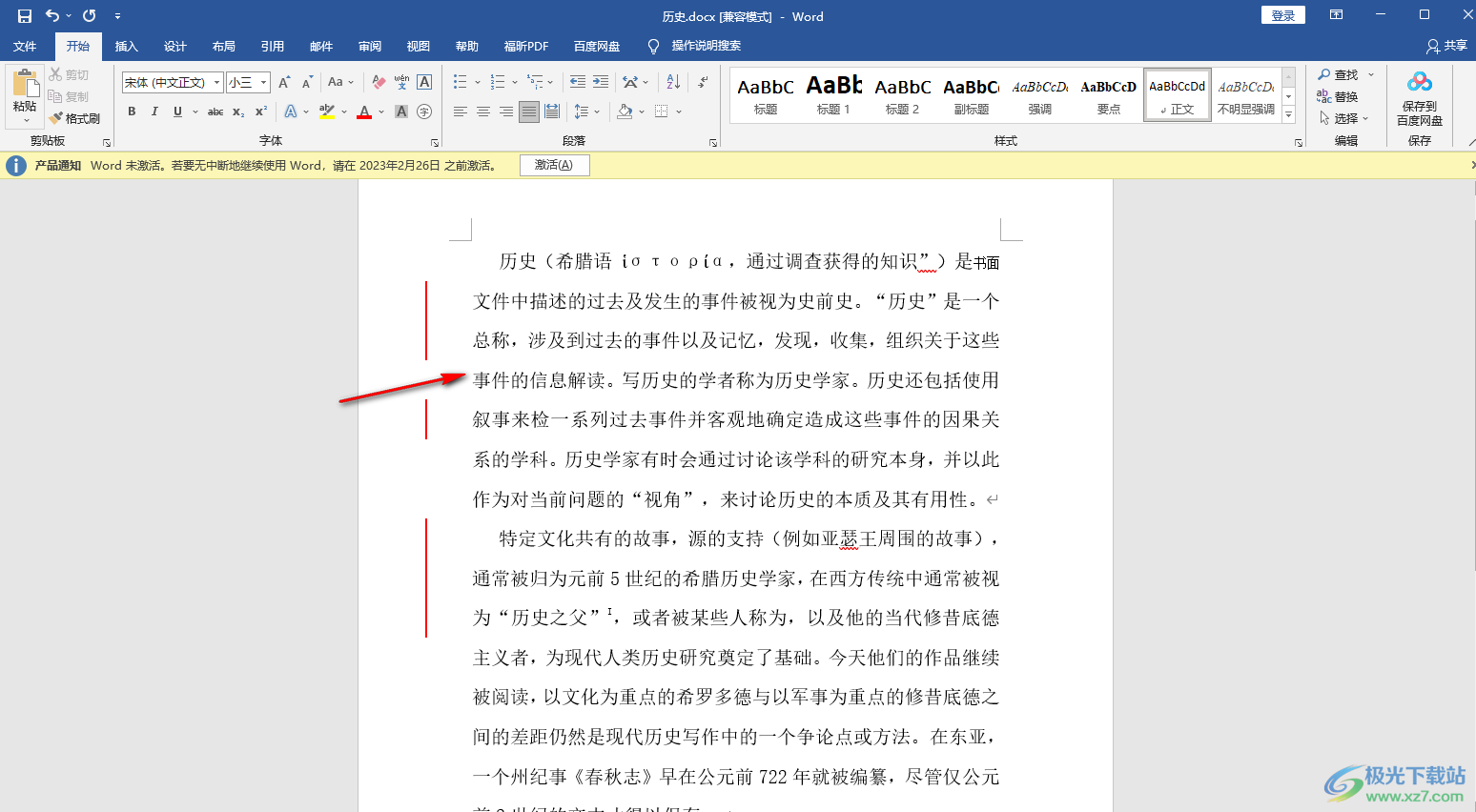Toggle bold formatting

point(132,112)
